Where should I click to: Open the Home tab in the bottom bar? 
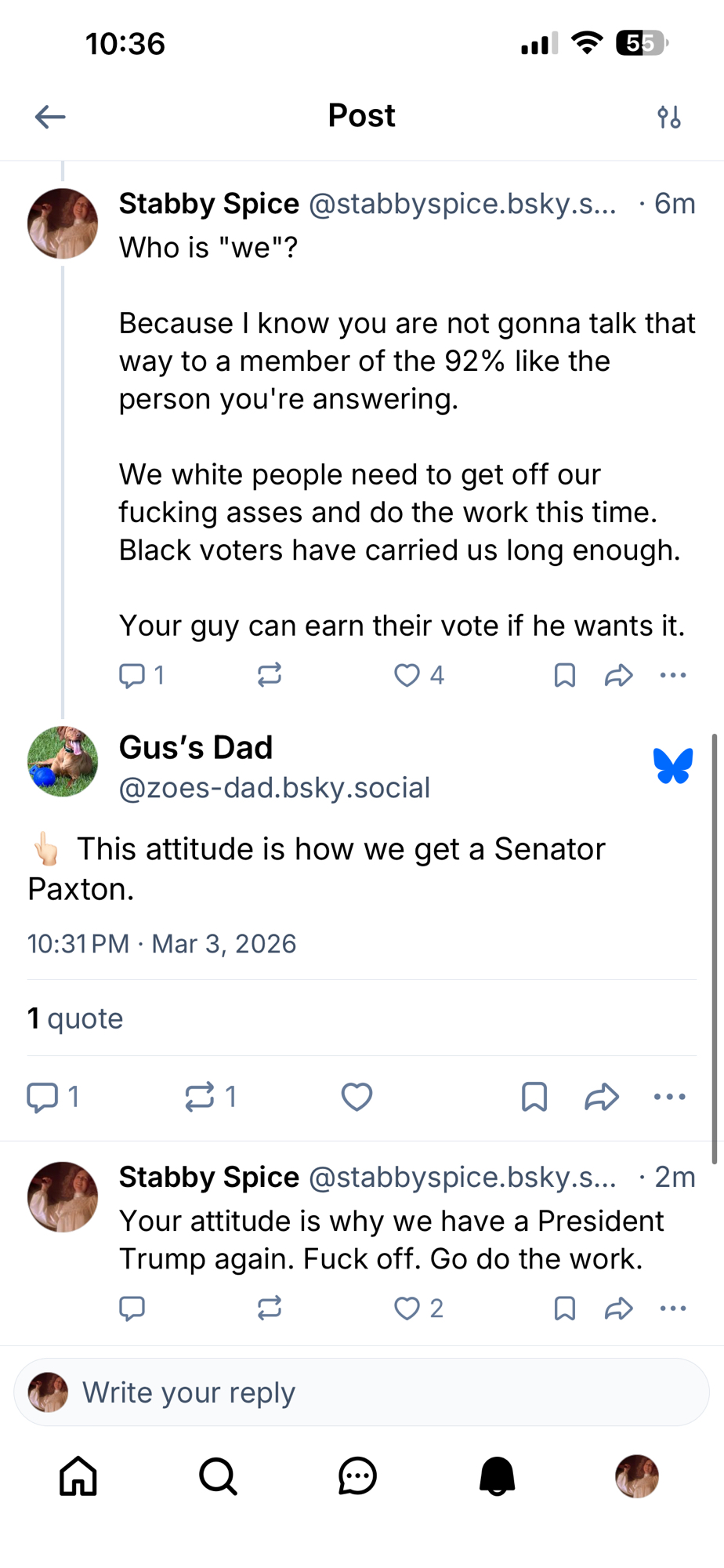point(78,1476)
